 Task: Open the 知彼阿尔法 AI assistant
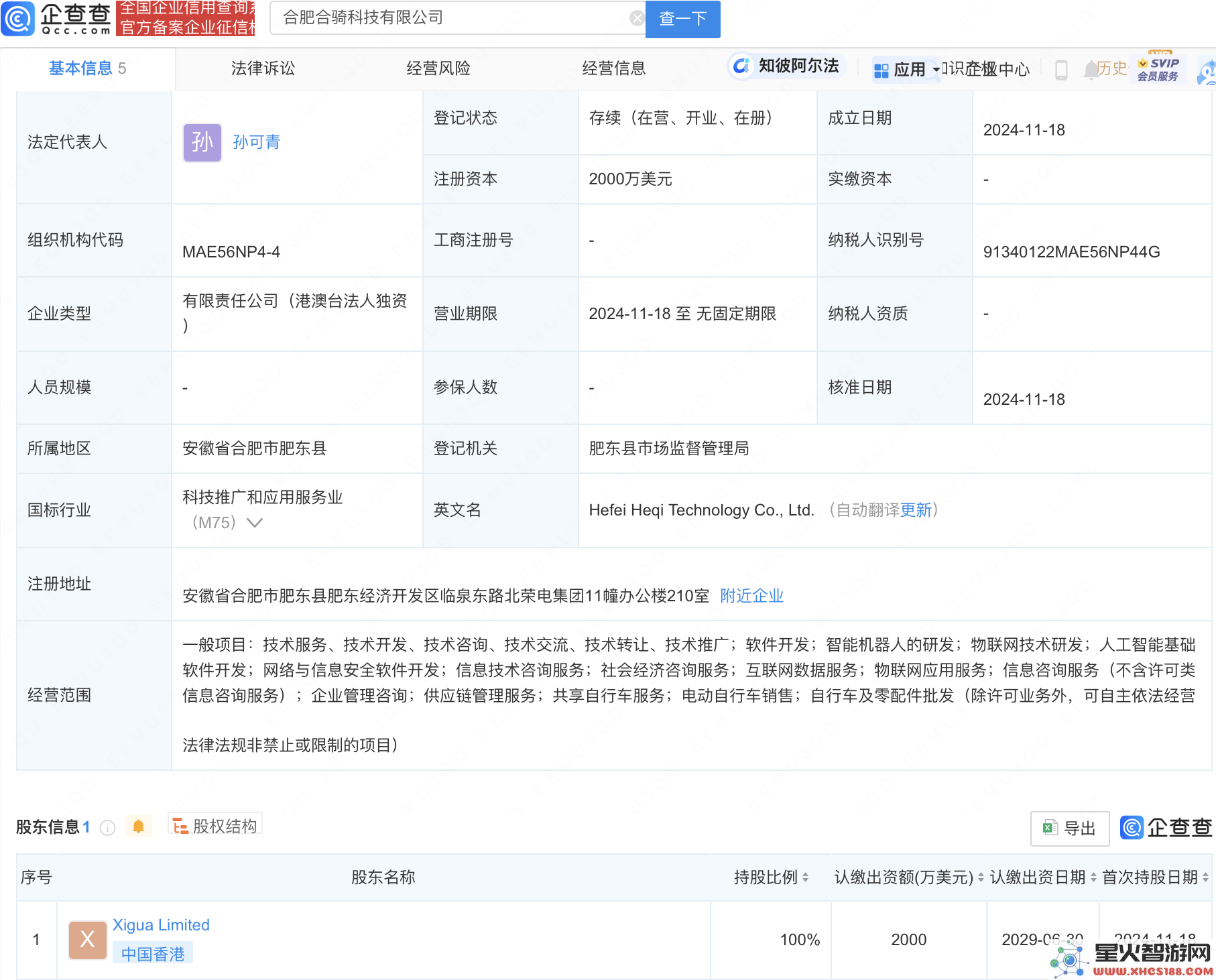[x=786, y=66]
